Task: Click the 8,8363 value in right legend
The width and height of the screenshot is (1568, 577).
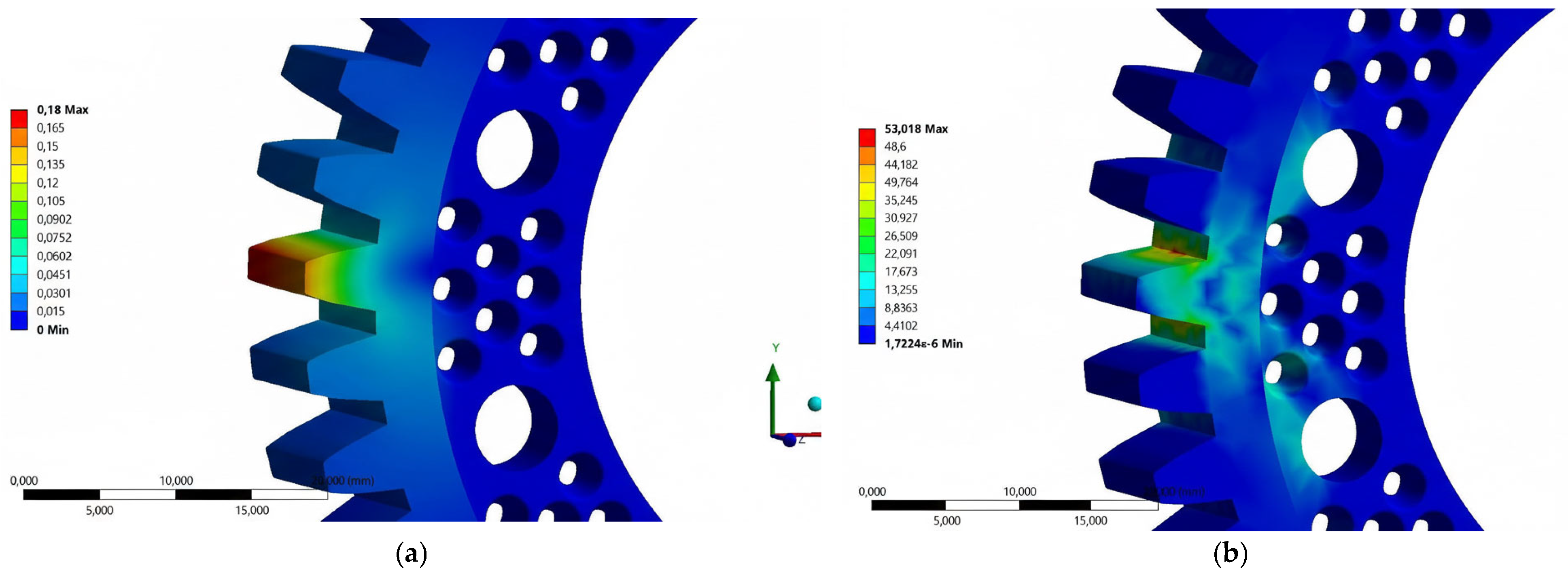Action: coord(900,308)
